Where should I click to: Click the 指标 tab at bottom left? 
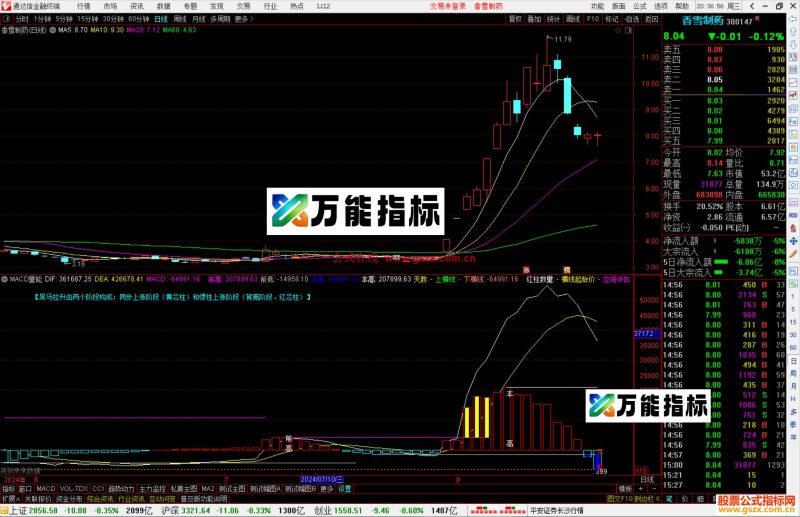pos(9,489)
